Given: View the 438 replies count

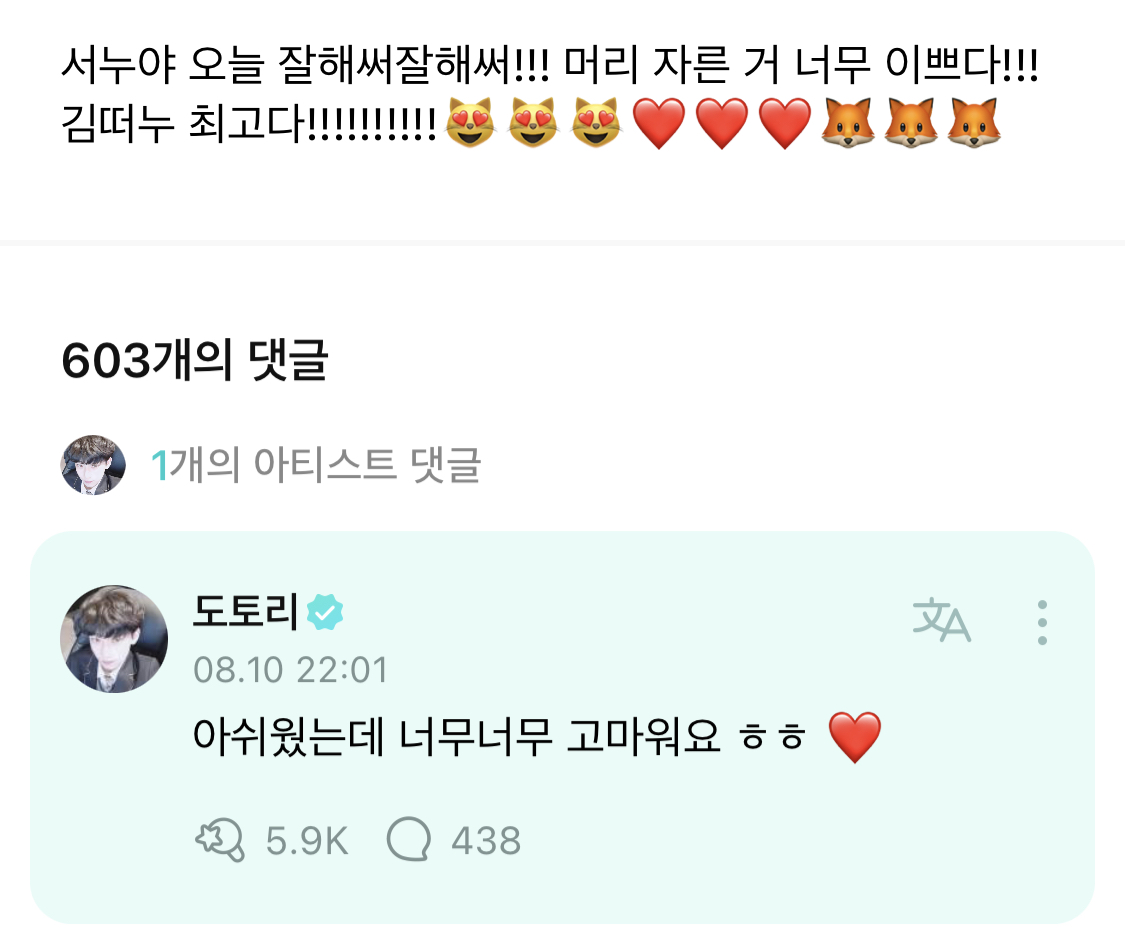Looking at the screenshot, I should click(486, 841).
